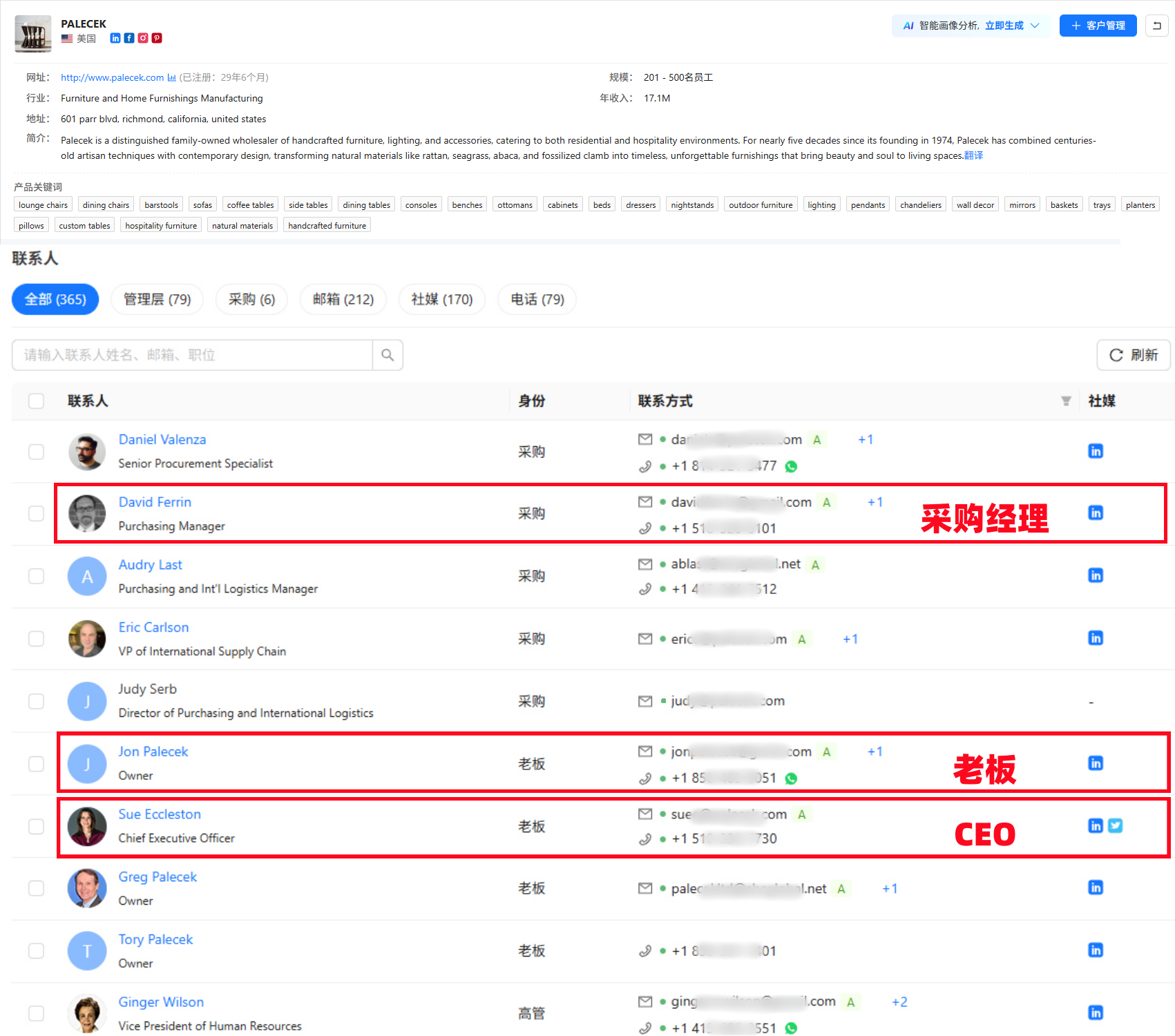
Task: Check the box for Sue Eccleston
Action: pos(36,827)
